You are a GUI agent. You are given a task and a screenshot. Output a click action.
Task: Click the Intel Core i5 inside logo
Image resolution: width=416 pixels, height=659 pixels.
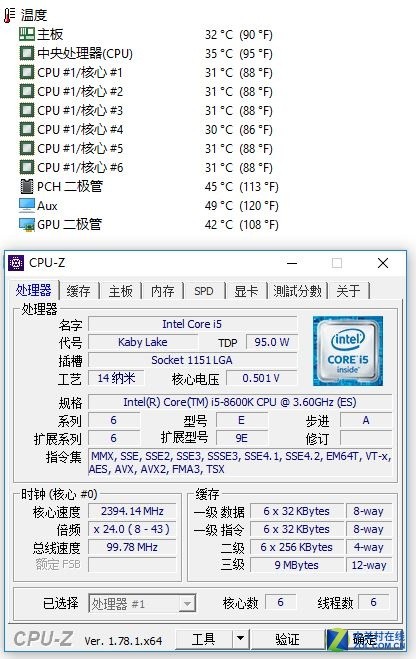click(x=348, y=351)
